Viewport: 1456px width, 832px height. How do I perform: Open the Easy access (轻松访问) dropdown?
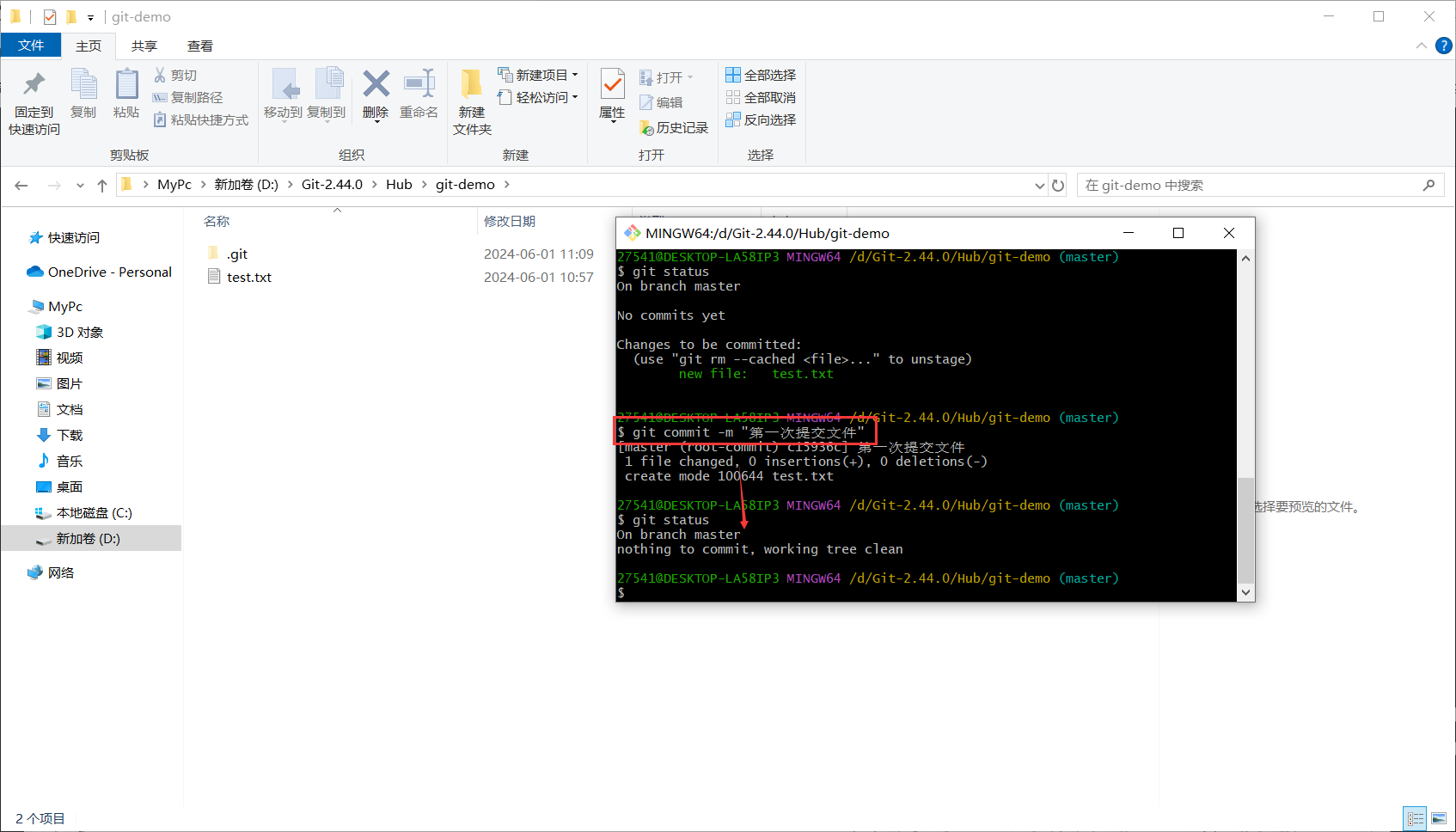tap(538, 97)
